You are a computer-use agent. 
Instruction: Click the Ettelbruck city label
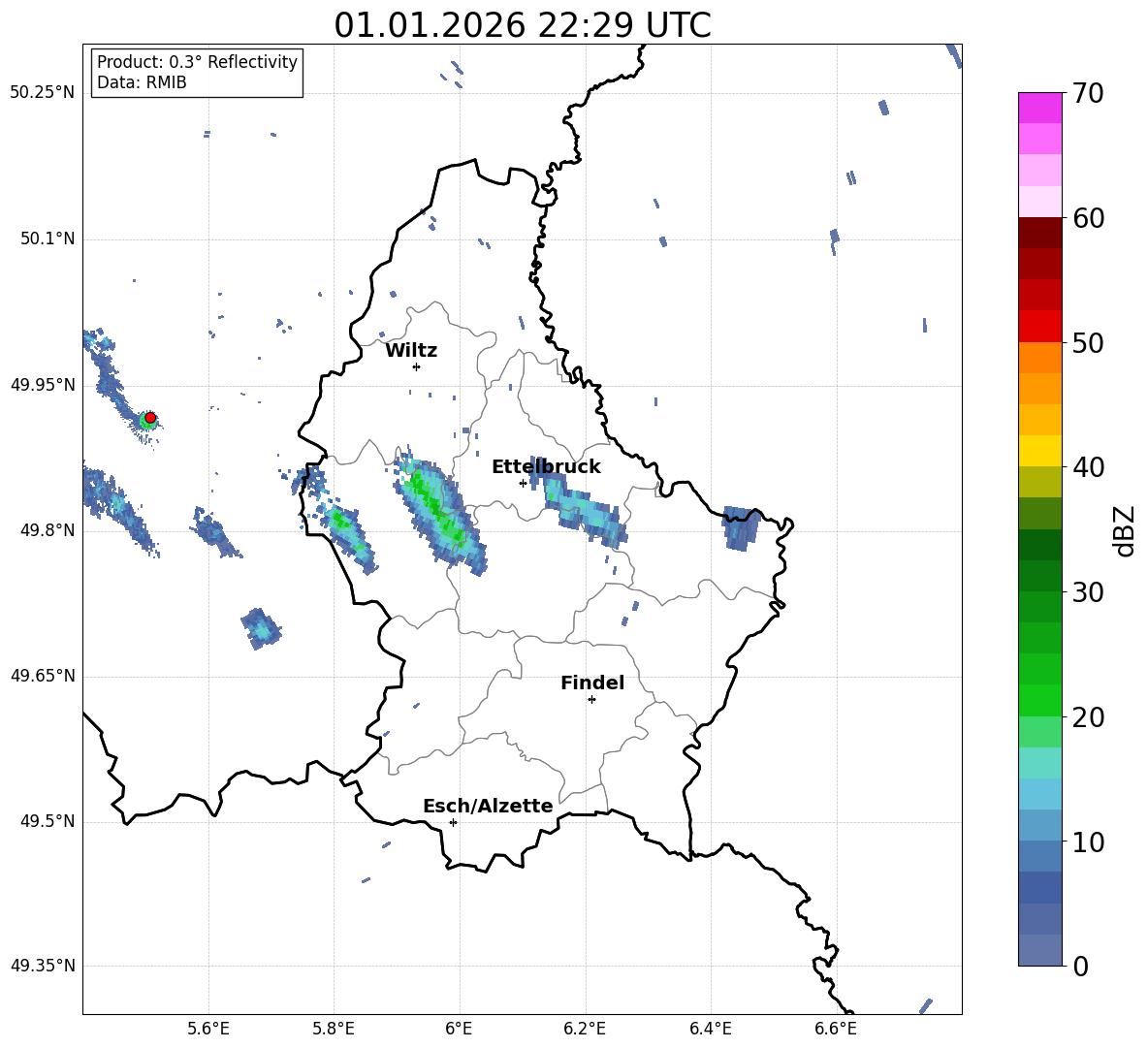(546, 467)
